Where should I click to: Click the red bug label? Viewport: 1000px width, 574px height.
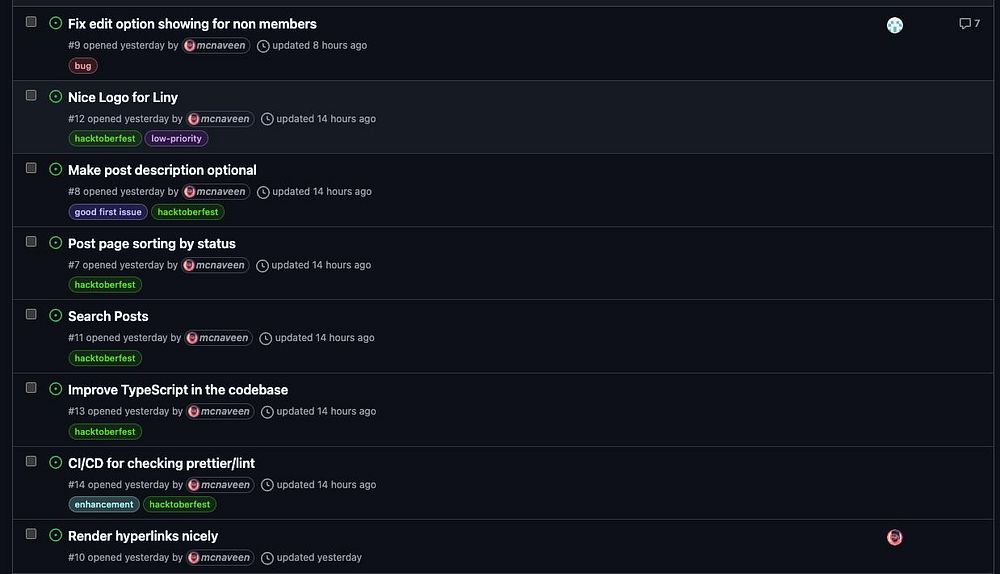point(83,66)
